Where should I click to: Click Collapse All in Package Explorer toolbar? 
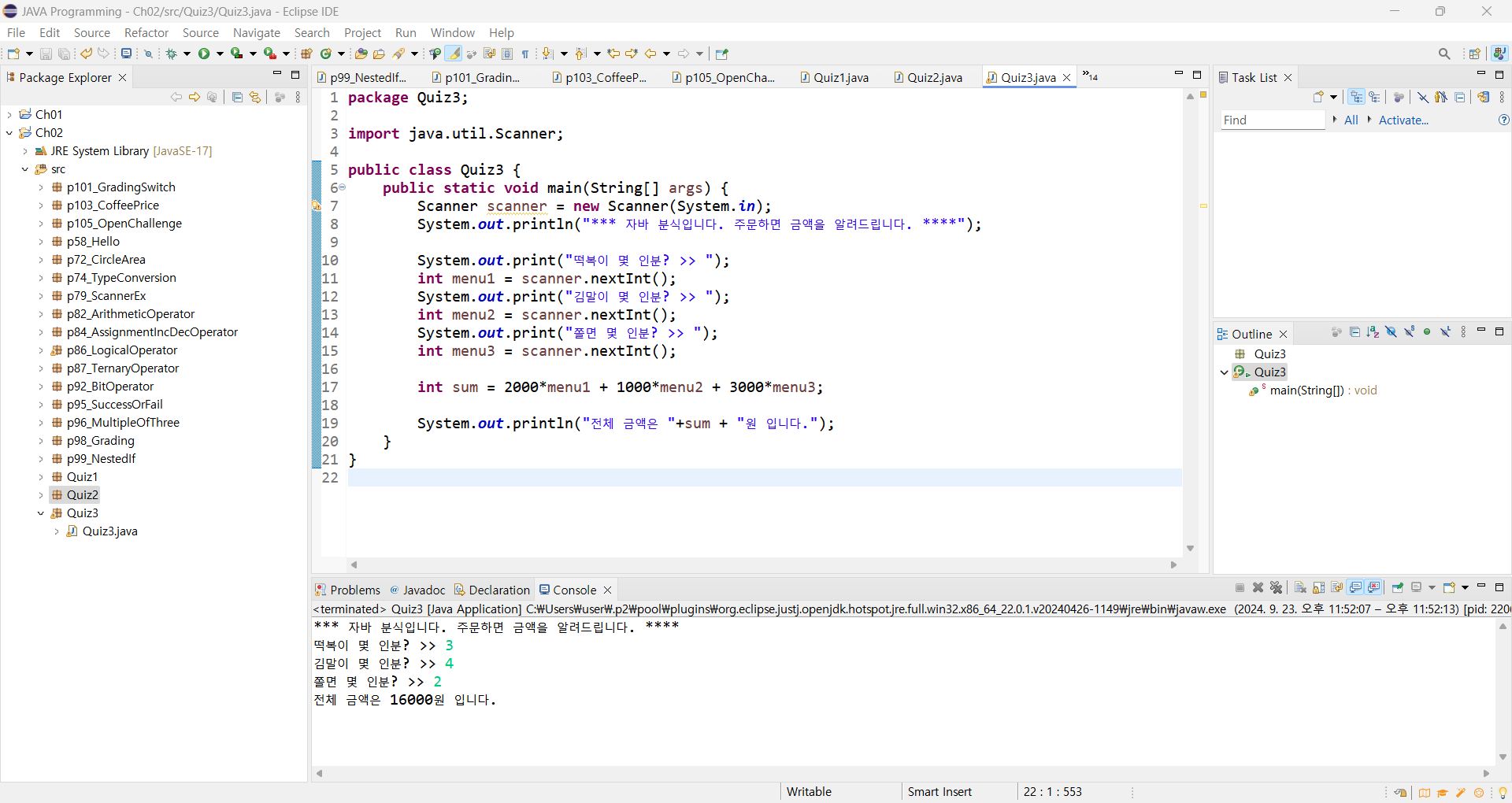[237, 97]
